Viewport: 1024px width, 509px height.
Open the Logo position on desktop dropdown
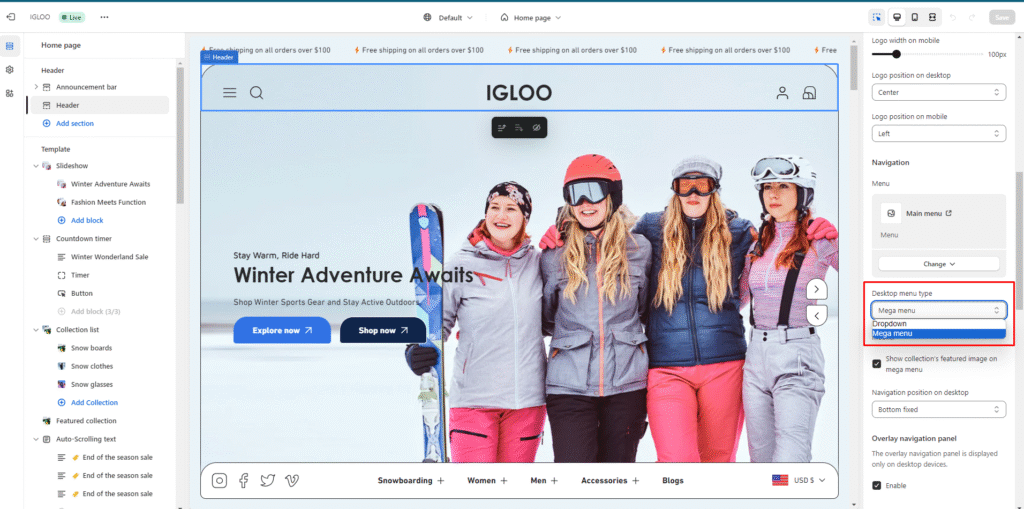(938, 92)
